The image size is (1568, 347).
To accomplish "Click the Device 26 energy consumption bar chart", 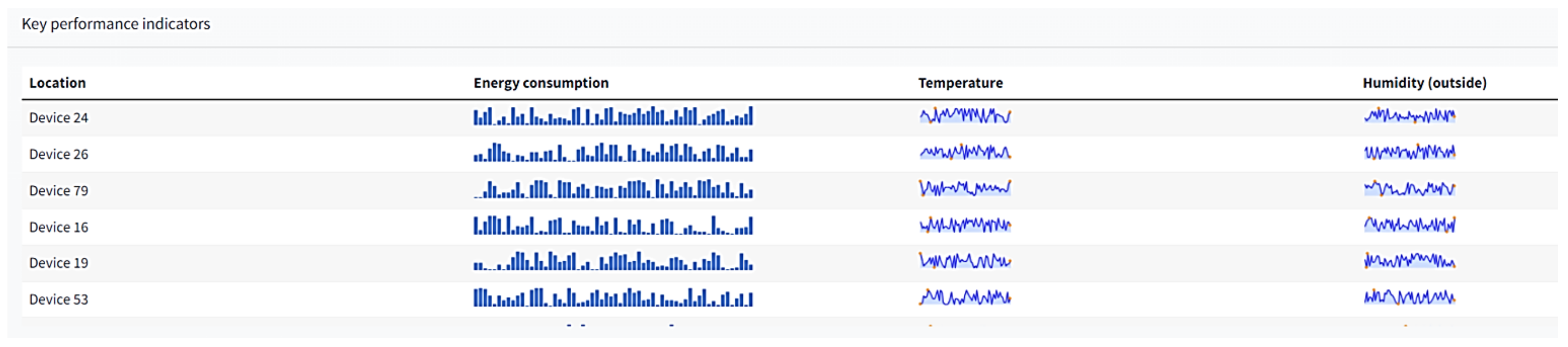I will coord(613,152).
